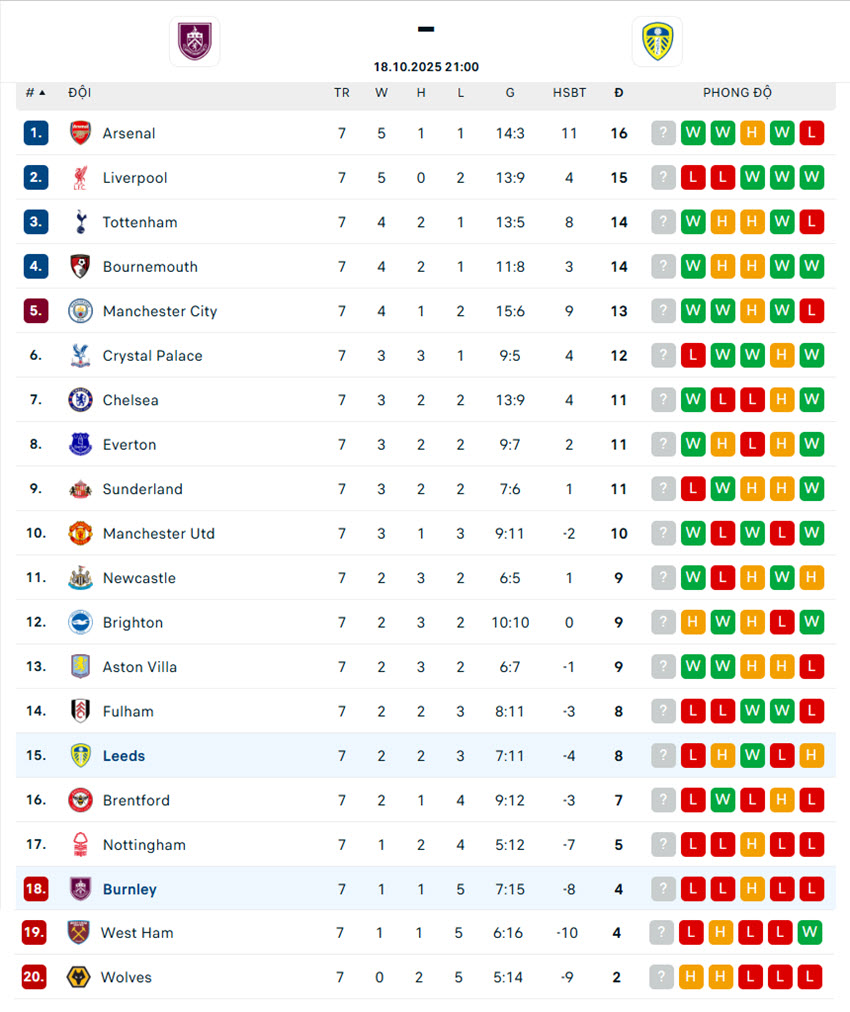Click the ĐỘI column header
This screenshot has width=850, height=1012.
[80, 93]
